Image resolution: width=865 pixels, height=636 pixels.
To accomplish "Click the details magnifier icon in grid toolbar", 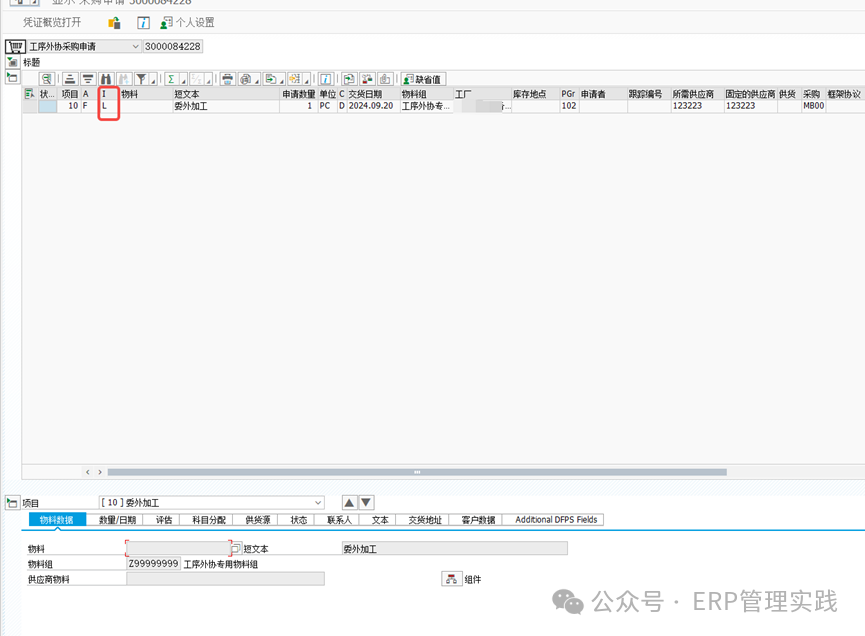I will (x=46, y=79).
